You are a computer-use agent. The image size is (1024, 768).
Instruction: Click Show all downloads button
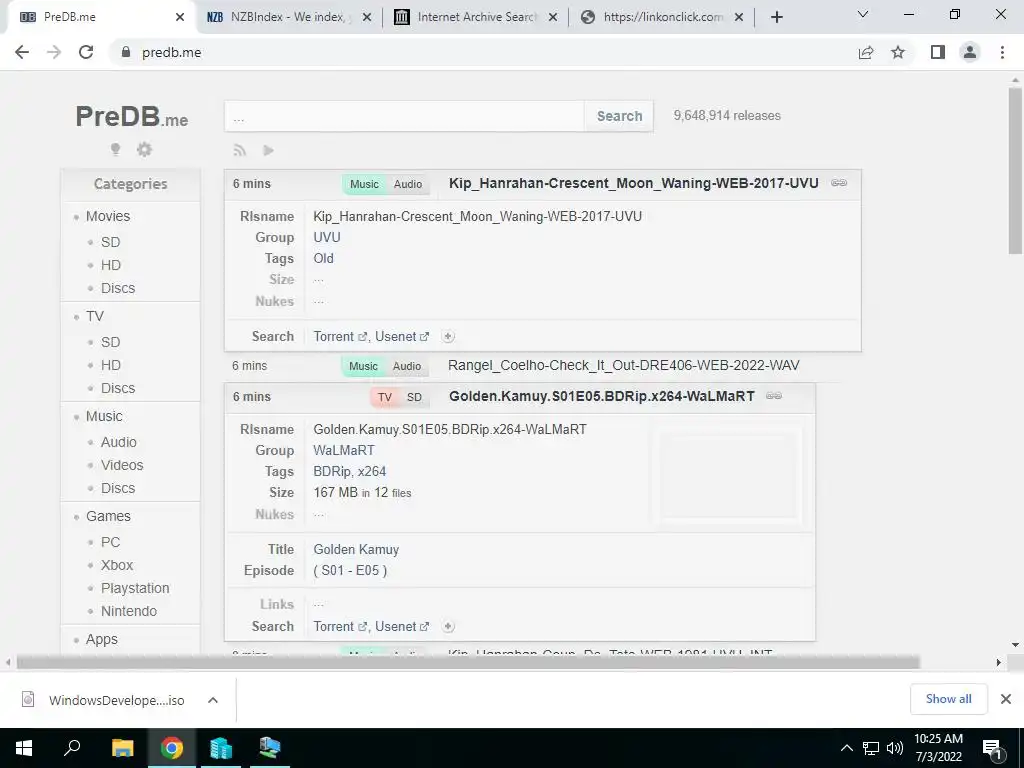click(948, 699)
